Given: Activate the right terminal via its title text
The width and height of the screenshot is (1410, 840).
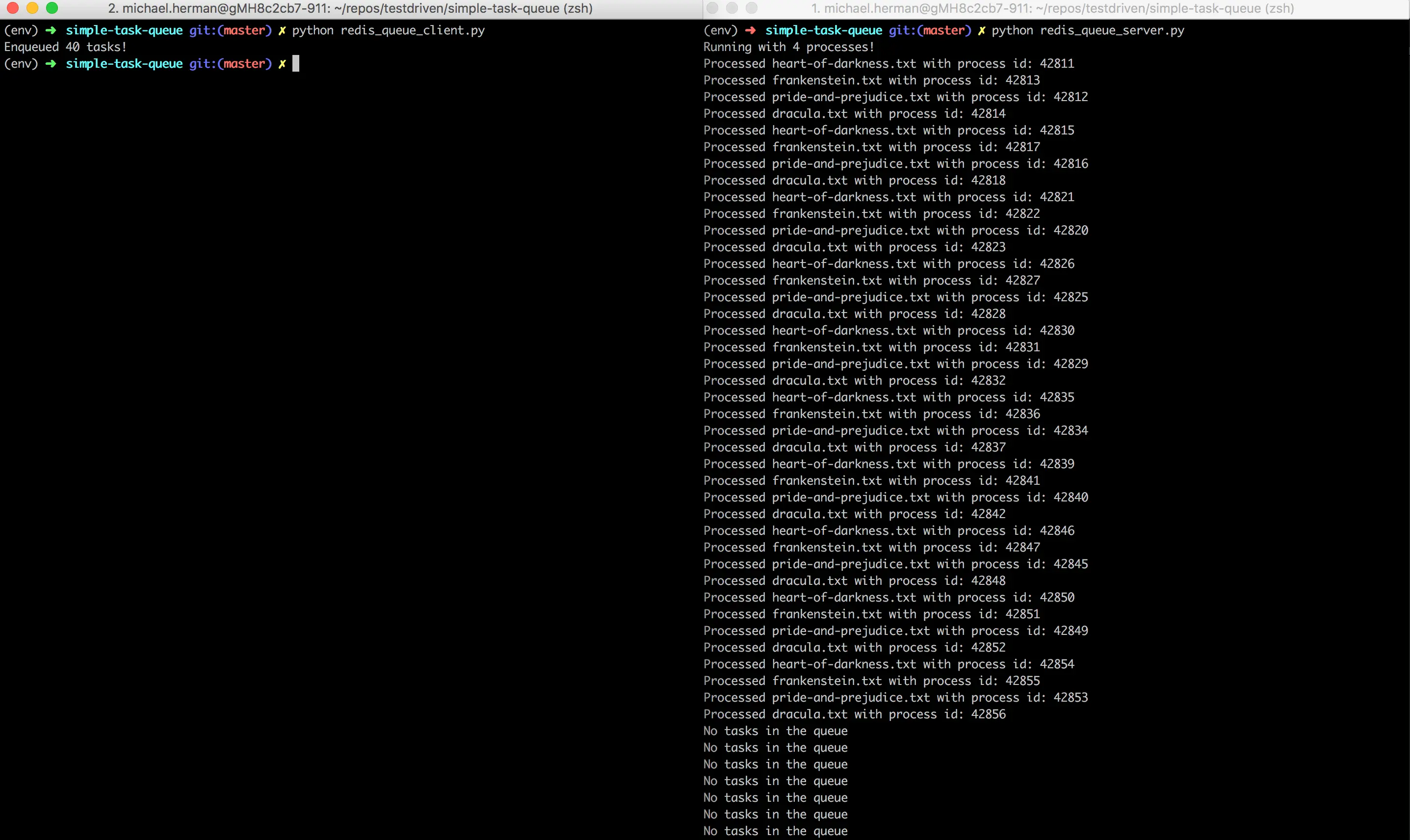Looking at the screenshot, I should pyautogui.click(x=1052, y=8).
